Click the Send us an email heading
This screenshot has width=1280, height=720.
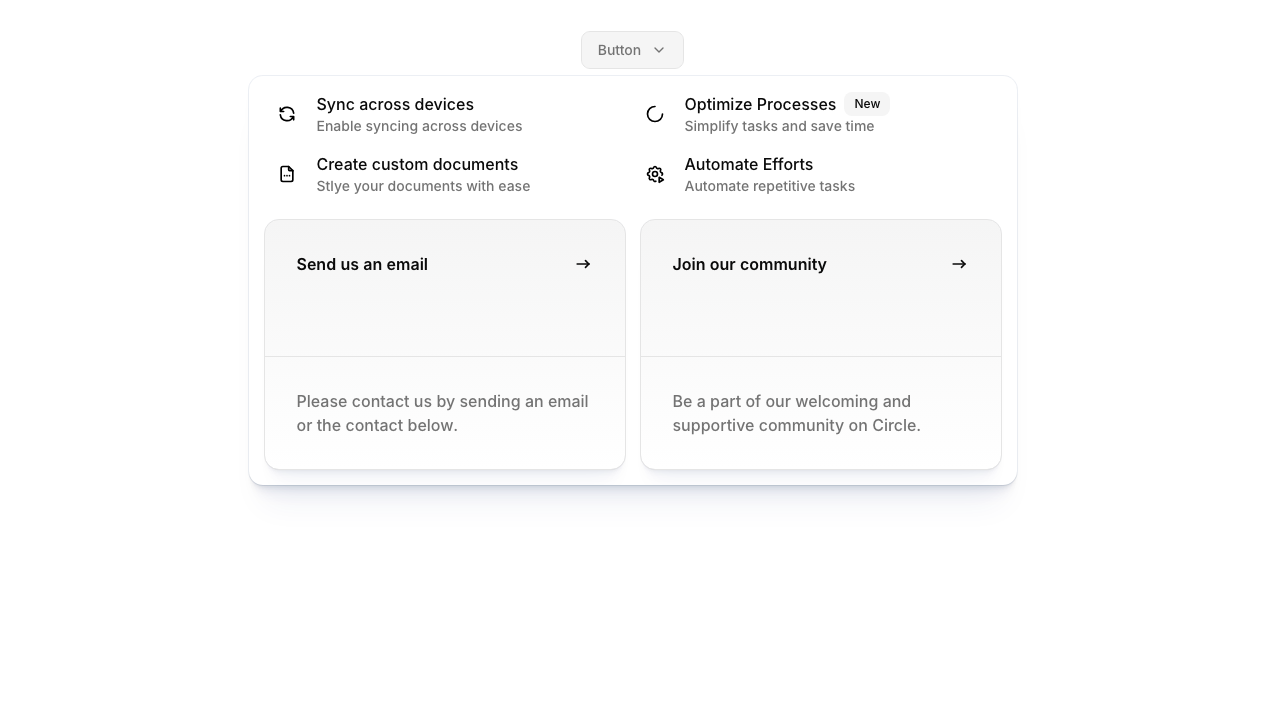[x=362, y=264]
